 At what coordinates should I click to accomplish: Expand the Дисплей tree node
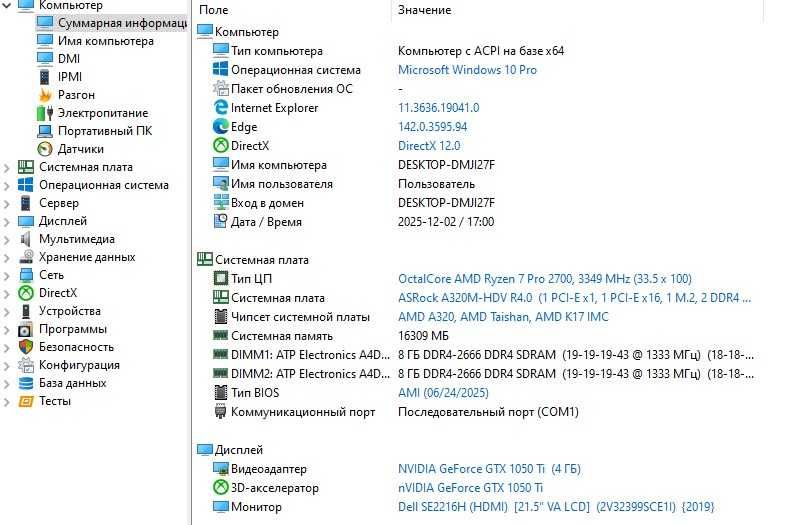point(7,222)
